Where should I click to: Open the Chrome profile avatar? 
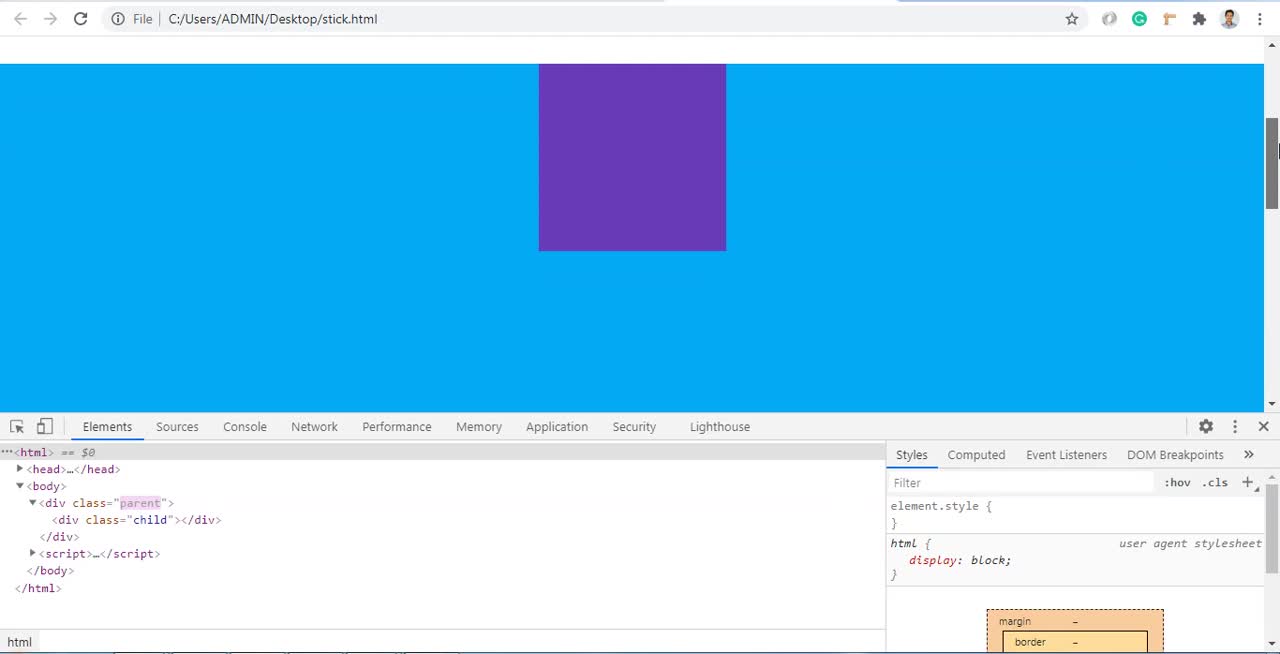click(x=1230, y=19)
